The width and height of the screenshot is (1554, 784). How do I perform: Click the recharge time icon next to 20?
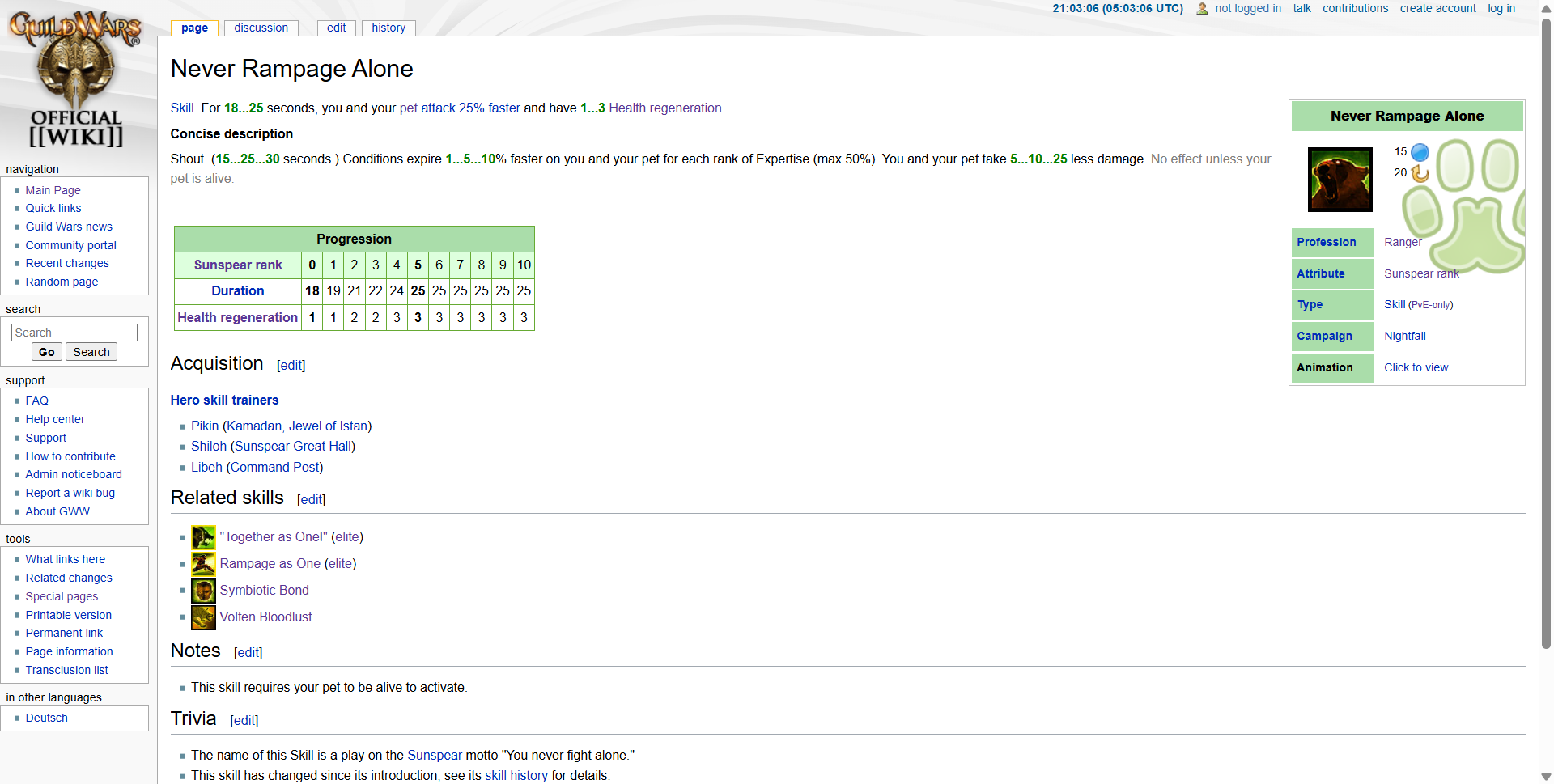[1420, 173]
